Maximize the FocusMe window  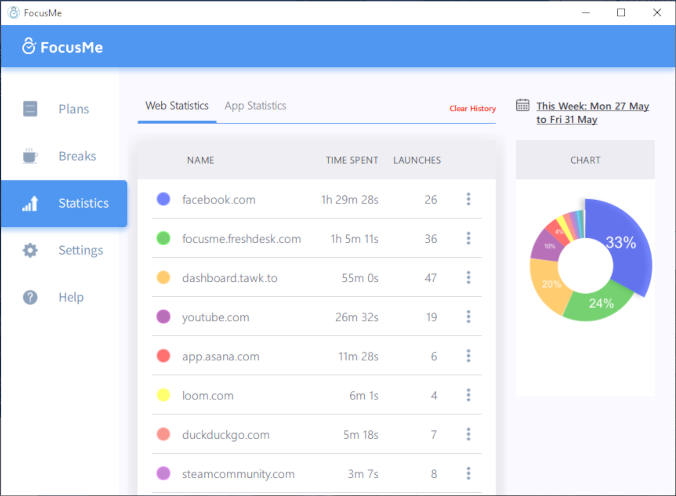coord(621,13)
